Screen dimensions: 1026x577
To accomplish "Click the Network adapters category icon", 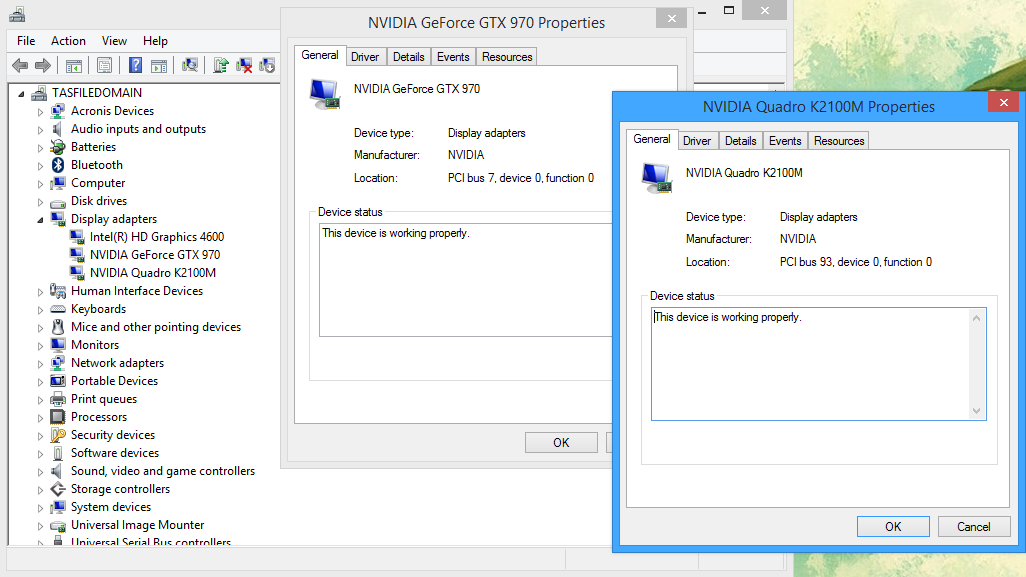I will pos(58,362).
